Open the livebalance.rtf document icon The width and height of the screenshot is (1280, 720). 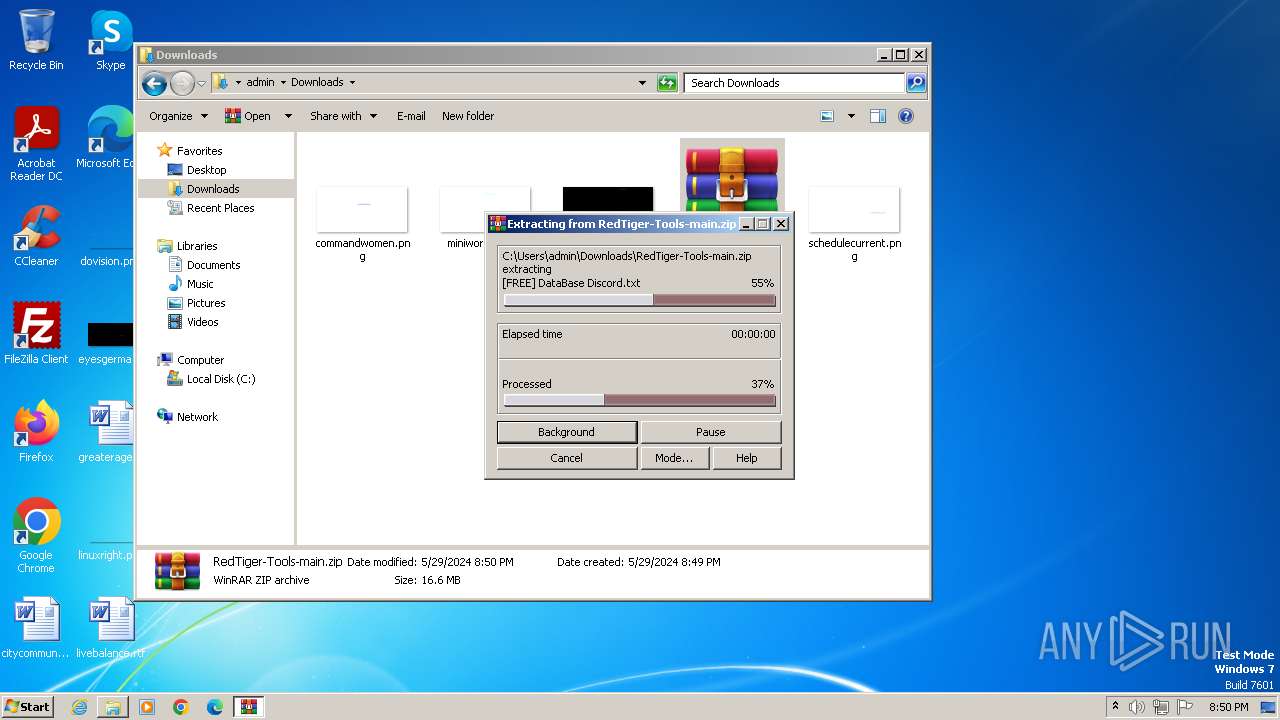(x=110, y=629)
